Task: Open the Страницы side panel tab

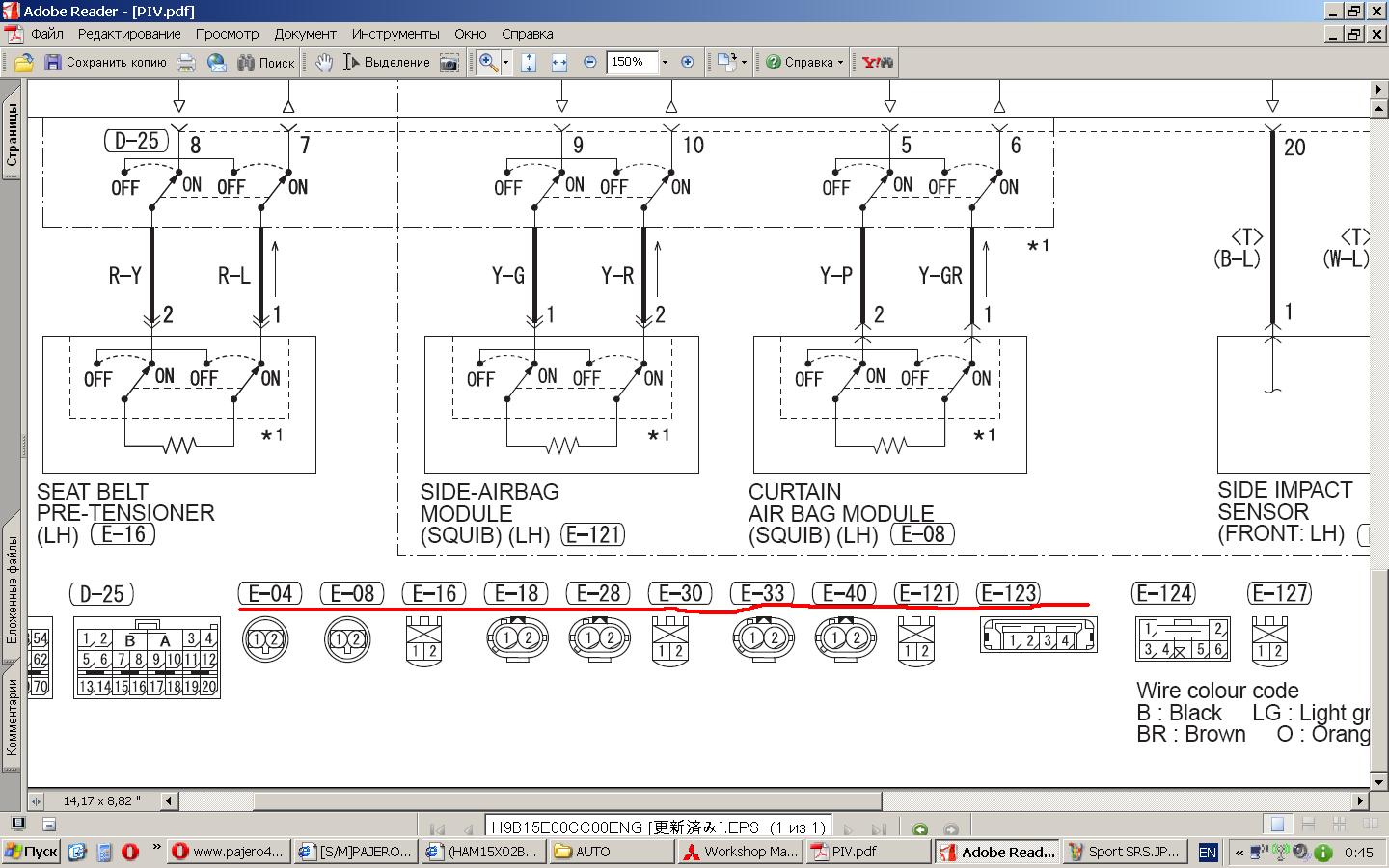Action: point(13,135)
